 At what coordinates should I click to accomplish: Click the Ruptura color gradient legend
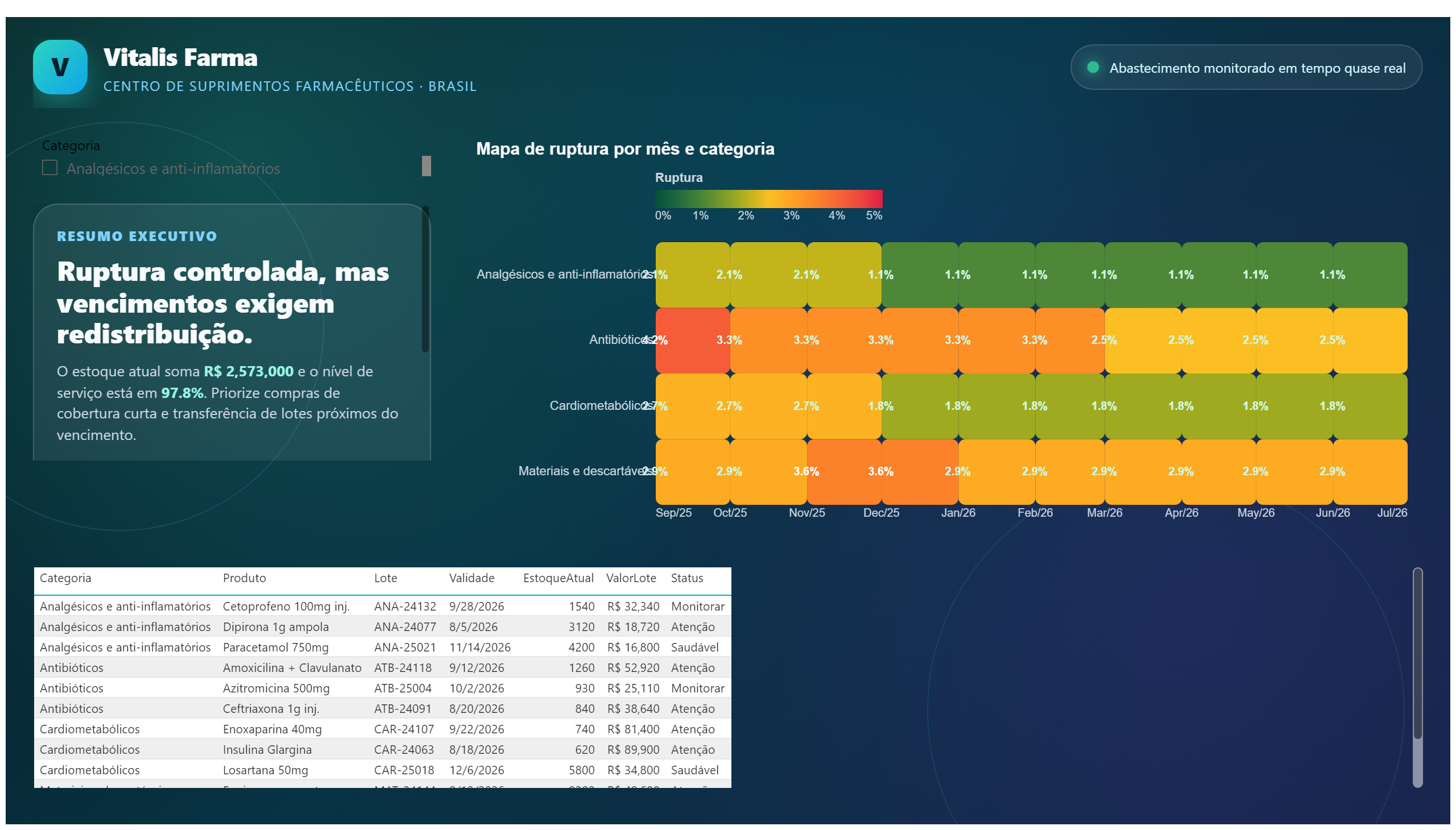click(x=769, y=198)
